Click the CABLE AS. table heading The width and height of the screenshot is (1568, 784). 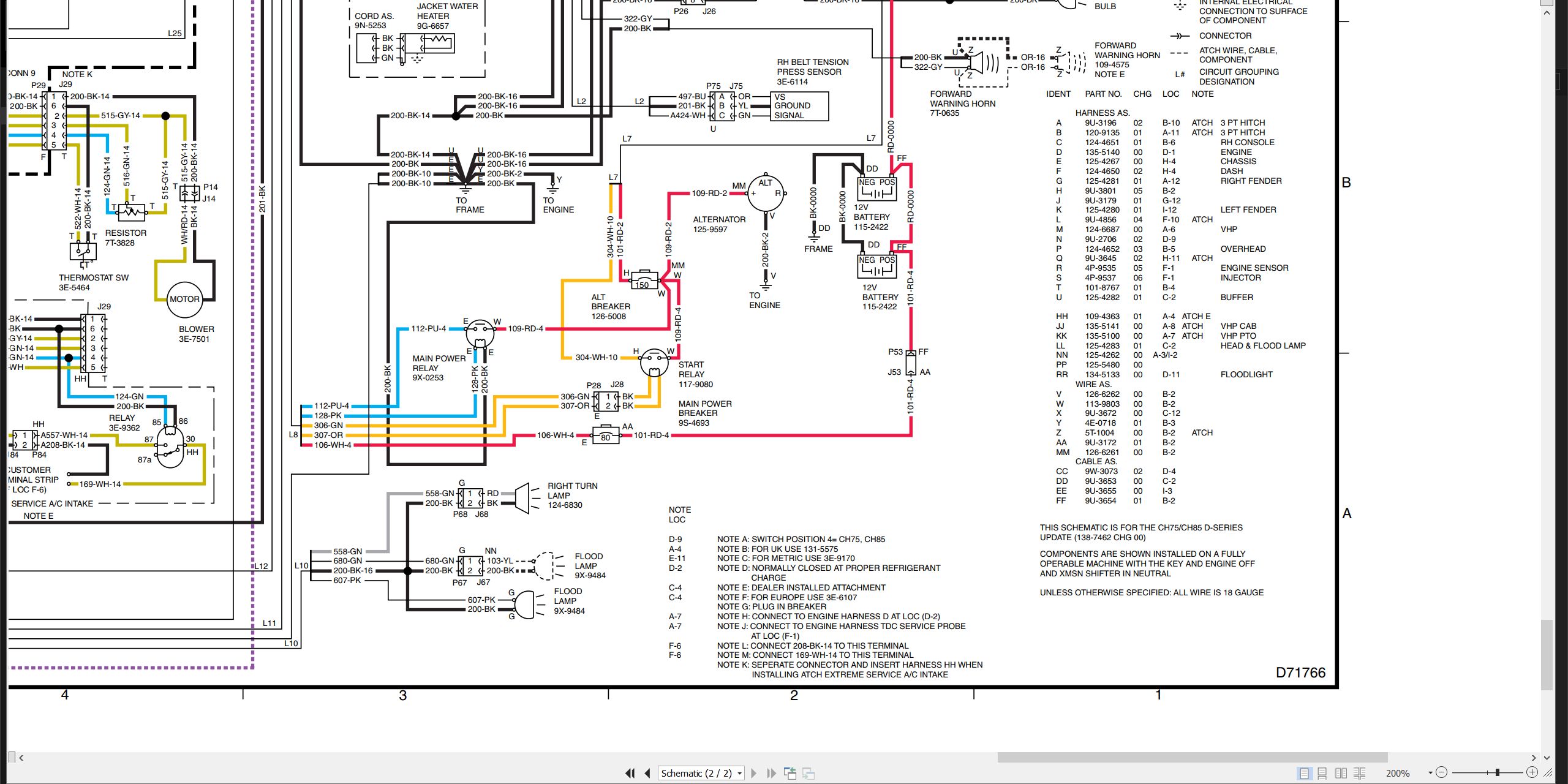pos(1096,461)
